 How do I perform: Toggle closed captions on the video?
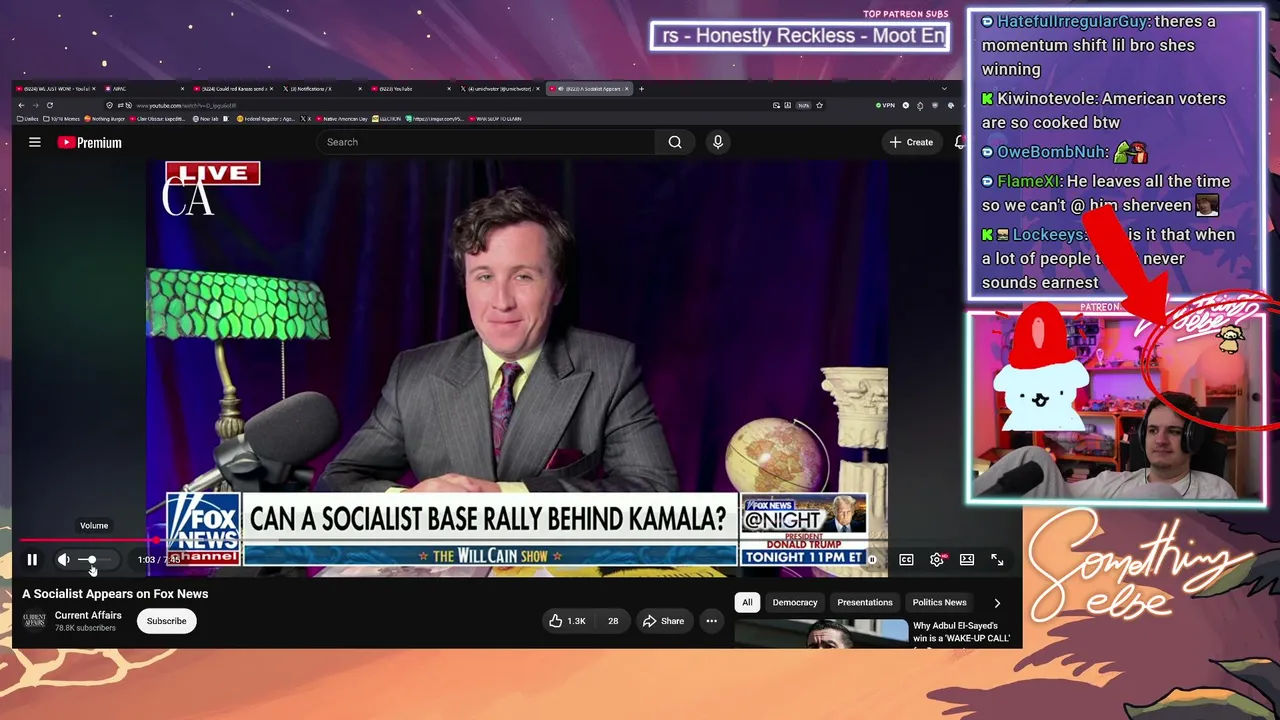906,560
